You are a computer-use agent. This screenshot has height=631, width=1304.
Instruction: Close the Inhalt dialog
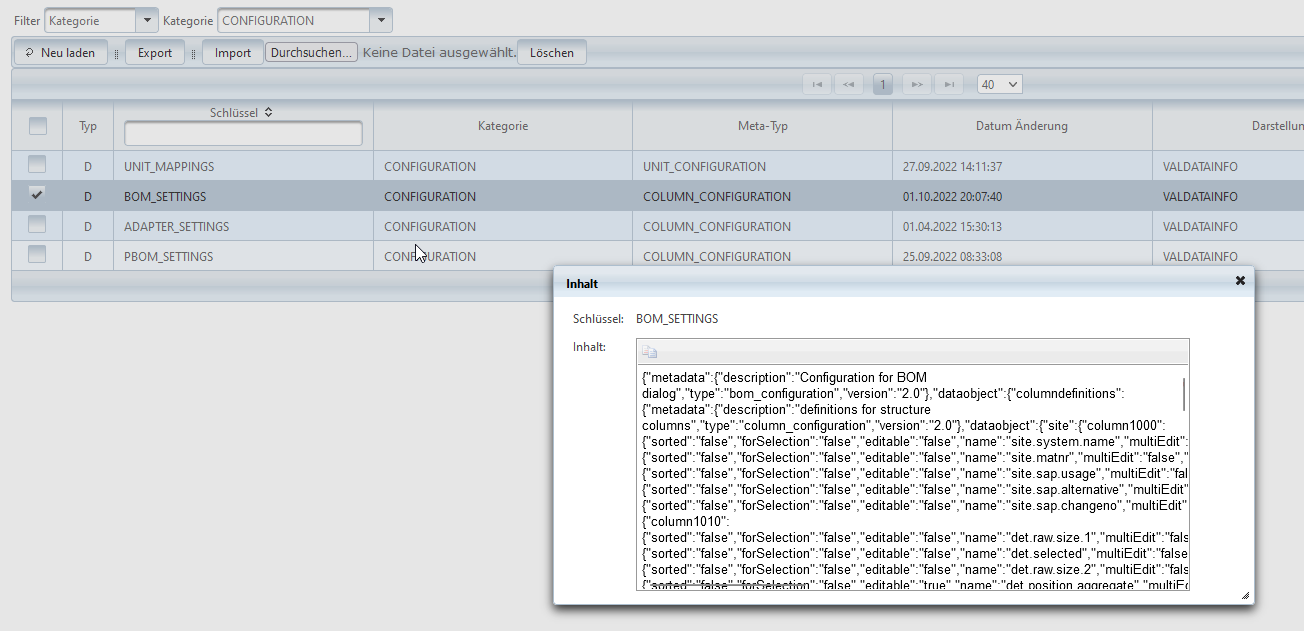point(1240,281)
